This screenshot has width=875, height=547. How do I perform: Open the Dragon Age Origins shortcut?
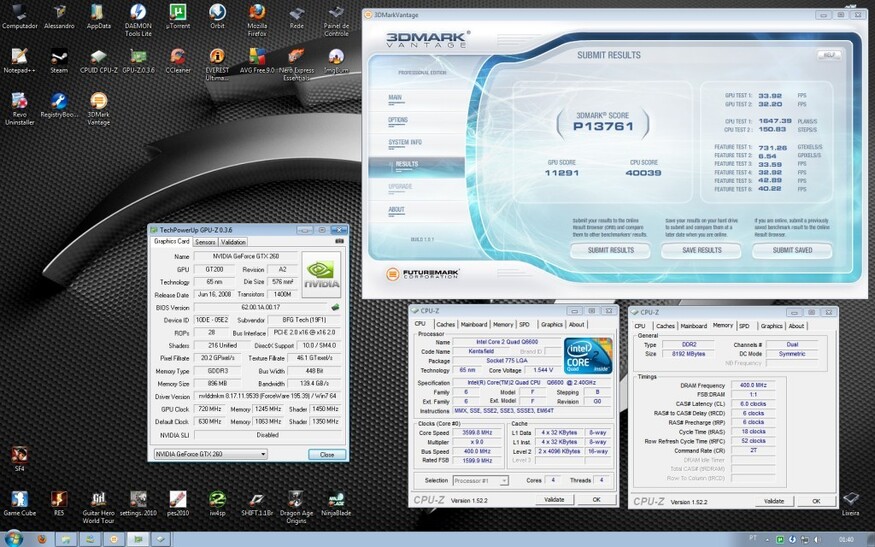tap(296, 507)
